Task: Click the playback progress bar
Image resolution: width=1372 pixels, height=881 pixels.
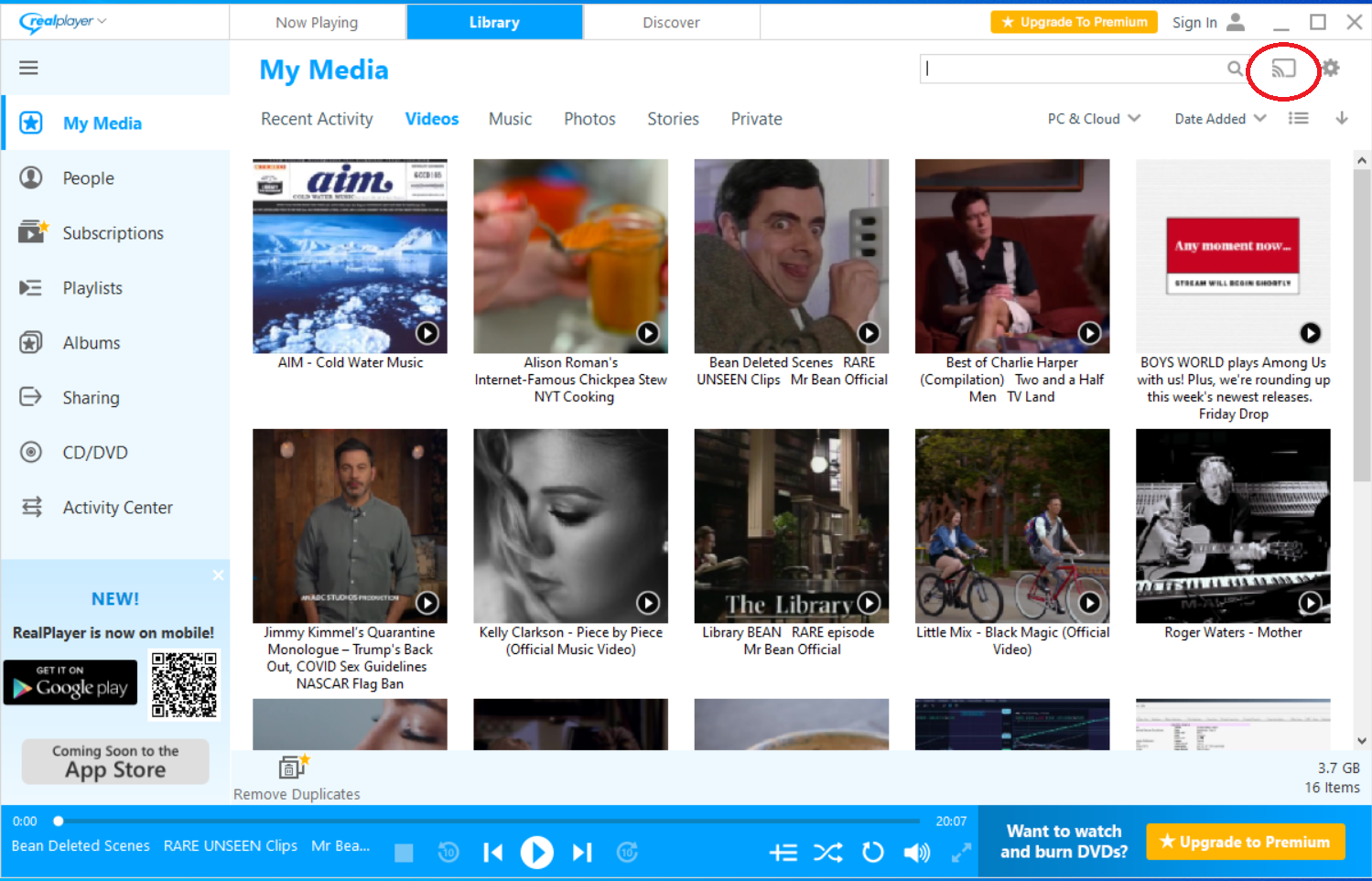Action: 488,821
